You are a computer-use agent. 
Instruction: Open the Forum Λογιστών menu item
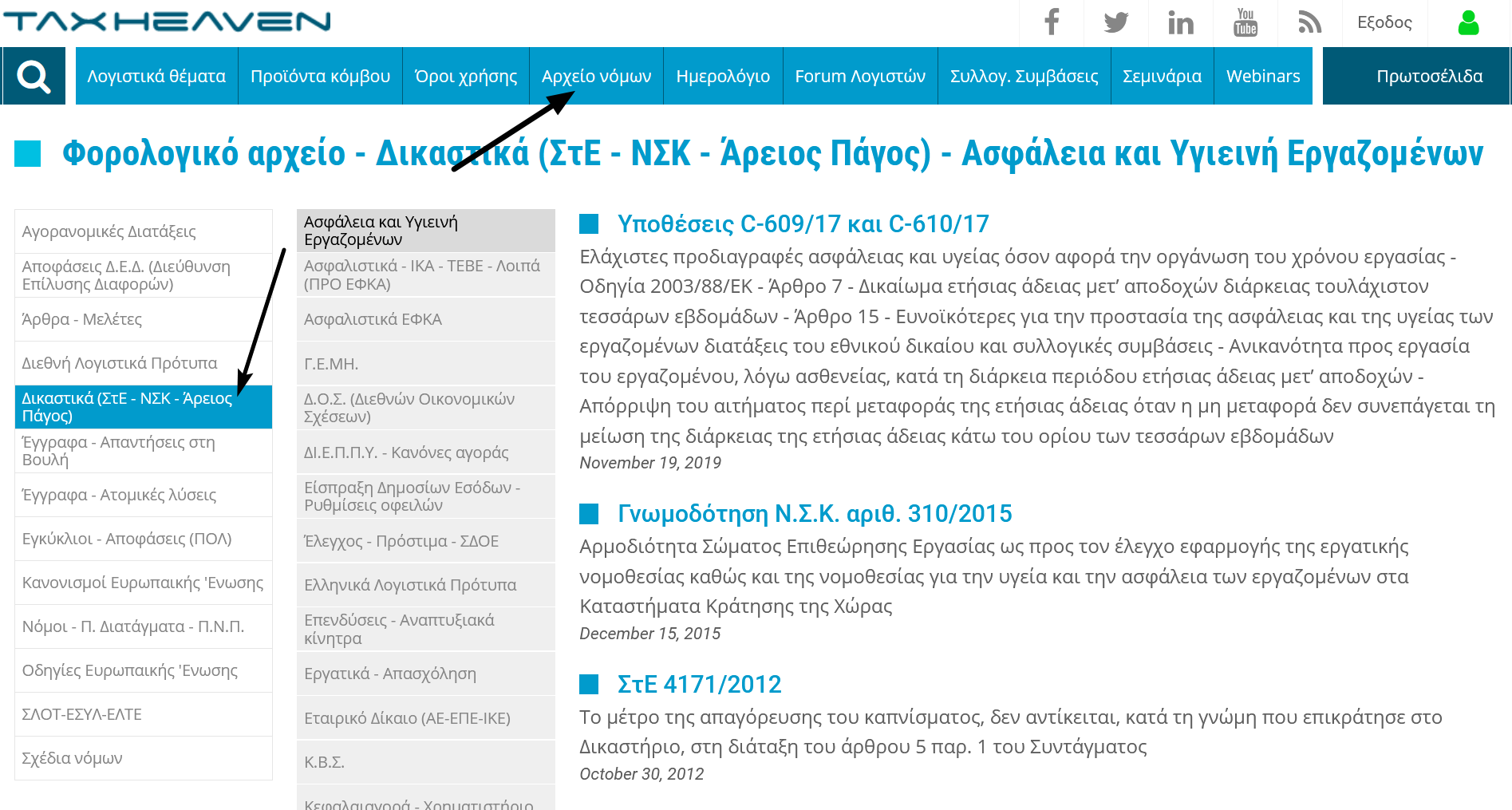(x=859, y=77)
